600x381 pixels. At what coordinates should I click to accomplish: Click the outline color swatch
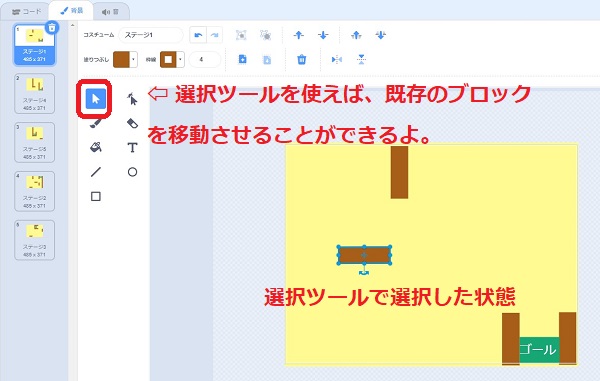click(x=168, y=60)
